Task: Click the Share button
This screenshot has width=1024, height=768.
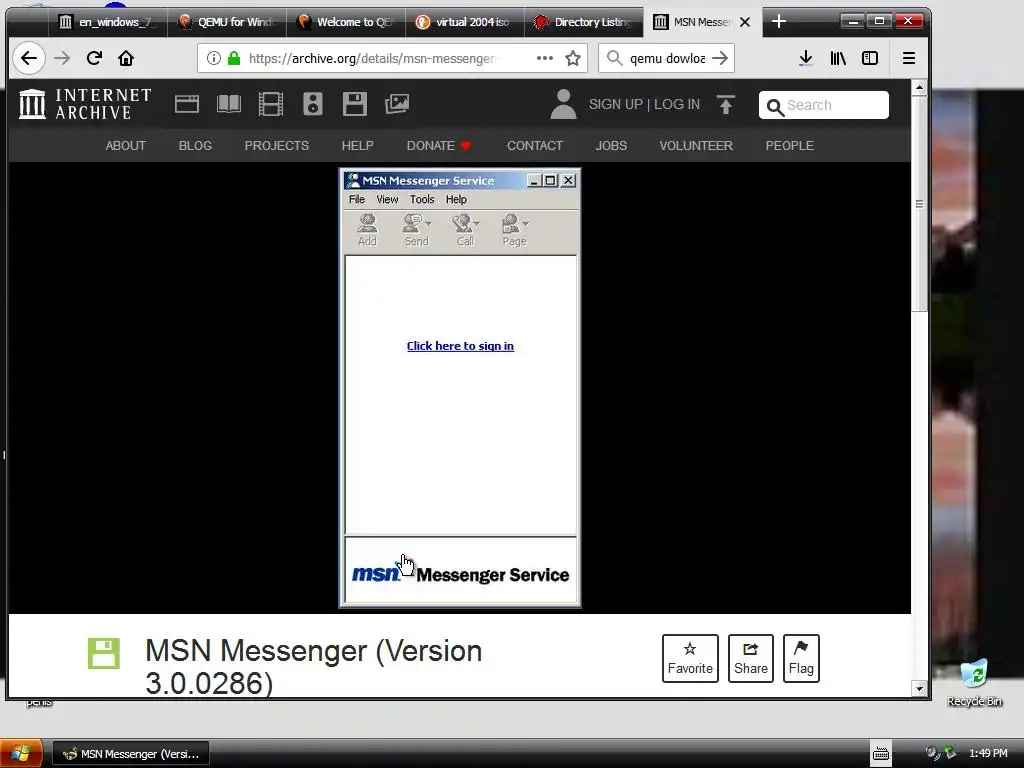Action: (751, 658)
